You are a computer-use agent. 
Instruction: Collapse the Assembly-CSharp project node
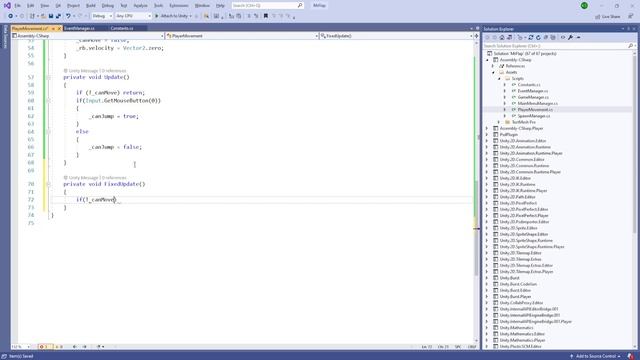point(487,60)
